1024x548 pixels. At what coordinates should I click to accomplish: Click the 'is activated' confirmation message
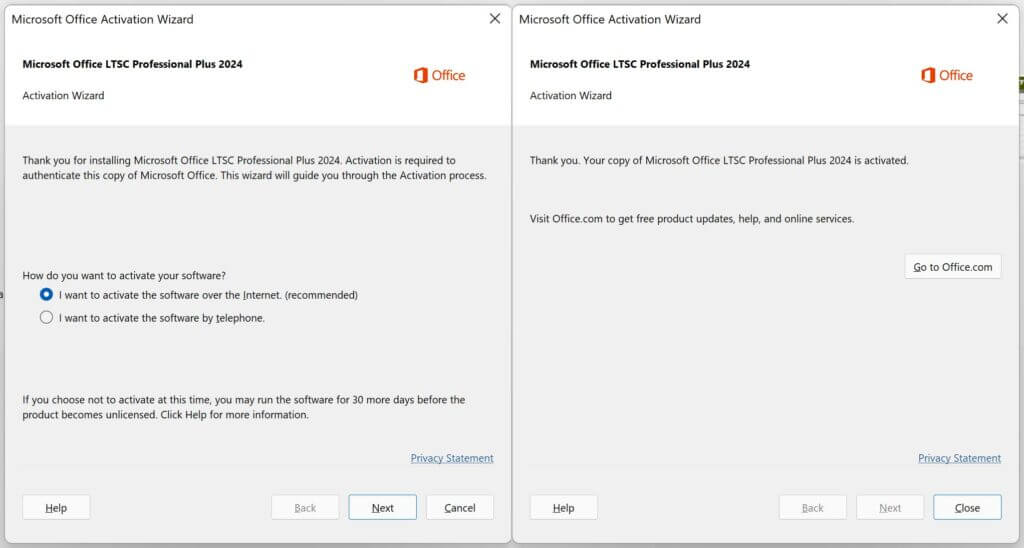click(719, 160)
